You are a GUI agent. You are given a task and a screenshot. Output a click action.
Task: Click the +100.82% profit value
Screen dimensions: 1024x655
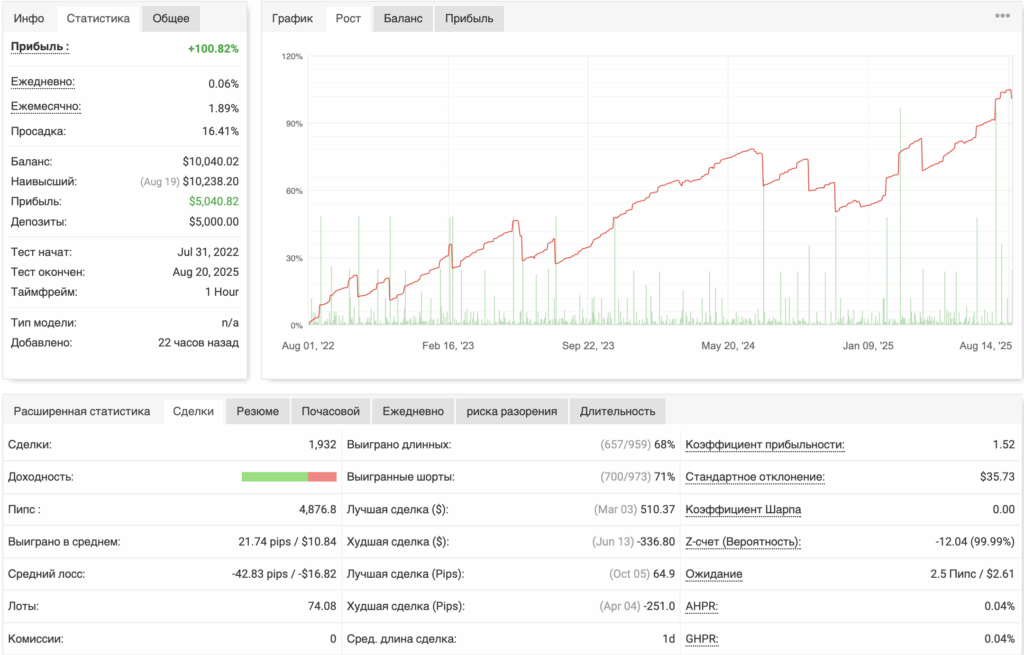tap(213, 48)
